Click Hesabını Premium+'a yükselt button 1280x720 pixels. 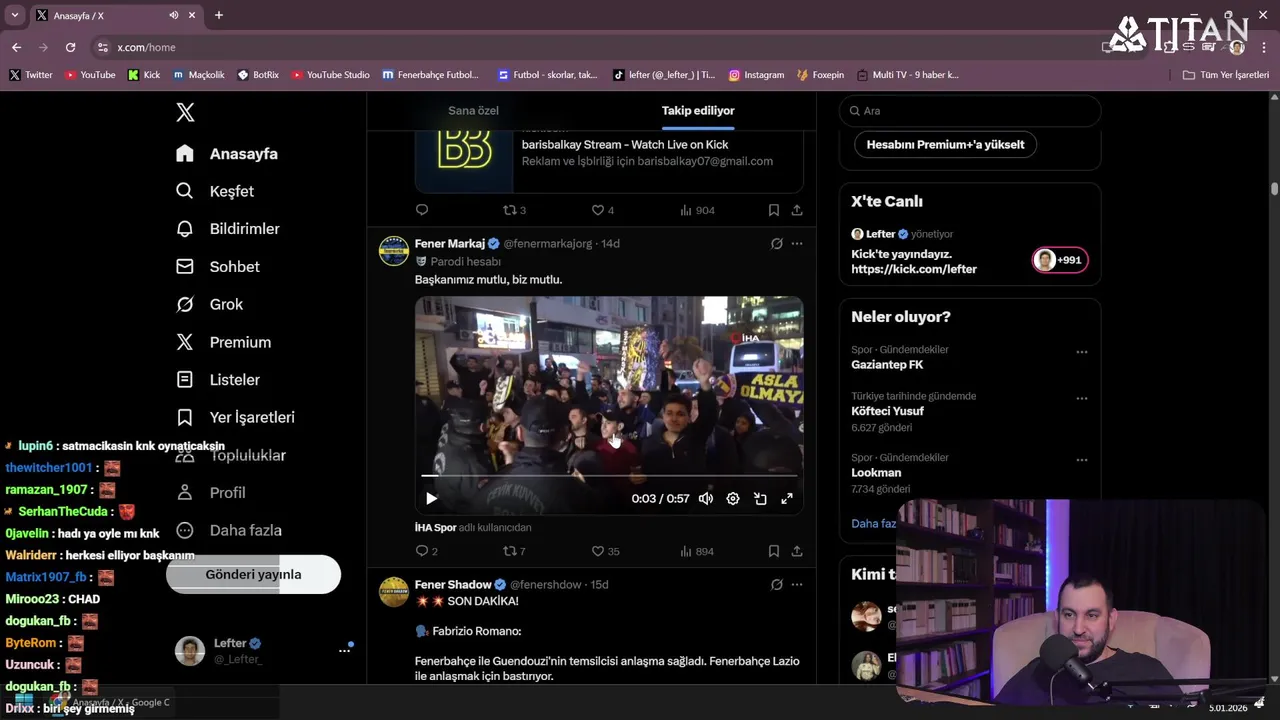tap(945, 144)
